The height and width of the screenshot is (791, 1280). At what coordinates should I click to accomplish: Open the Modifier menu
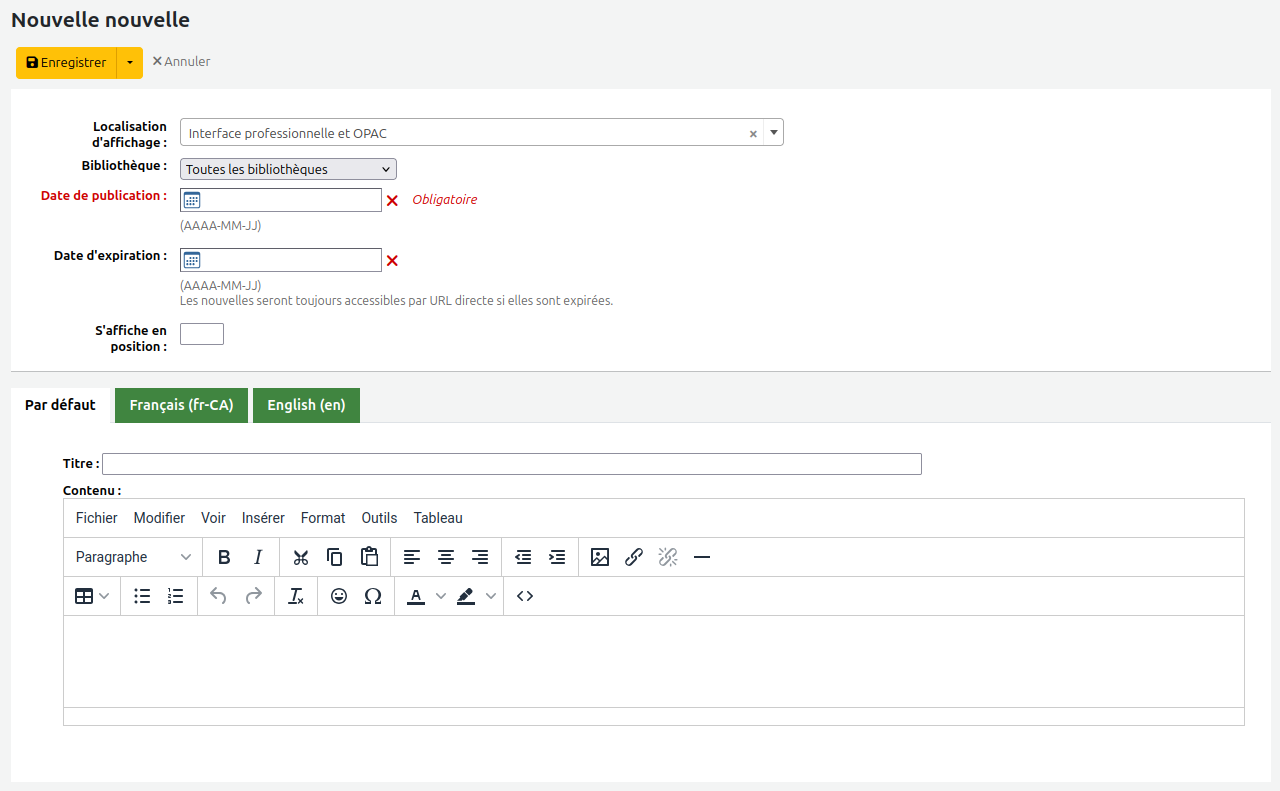(x=160, y=518)
